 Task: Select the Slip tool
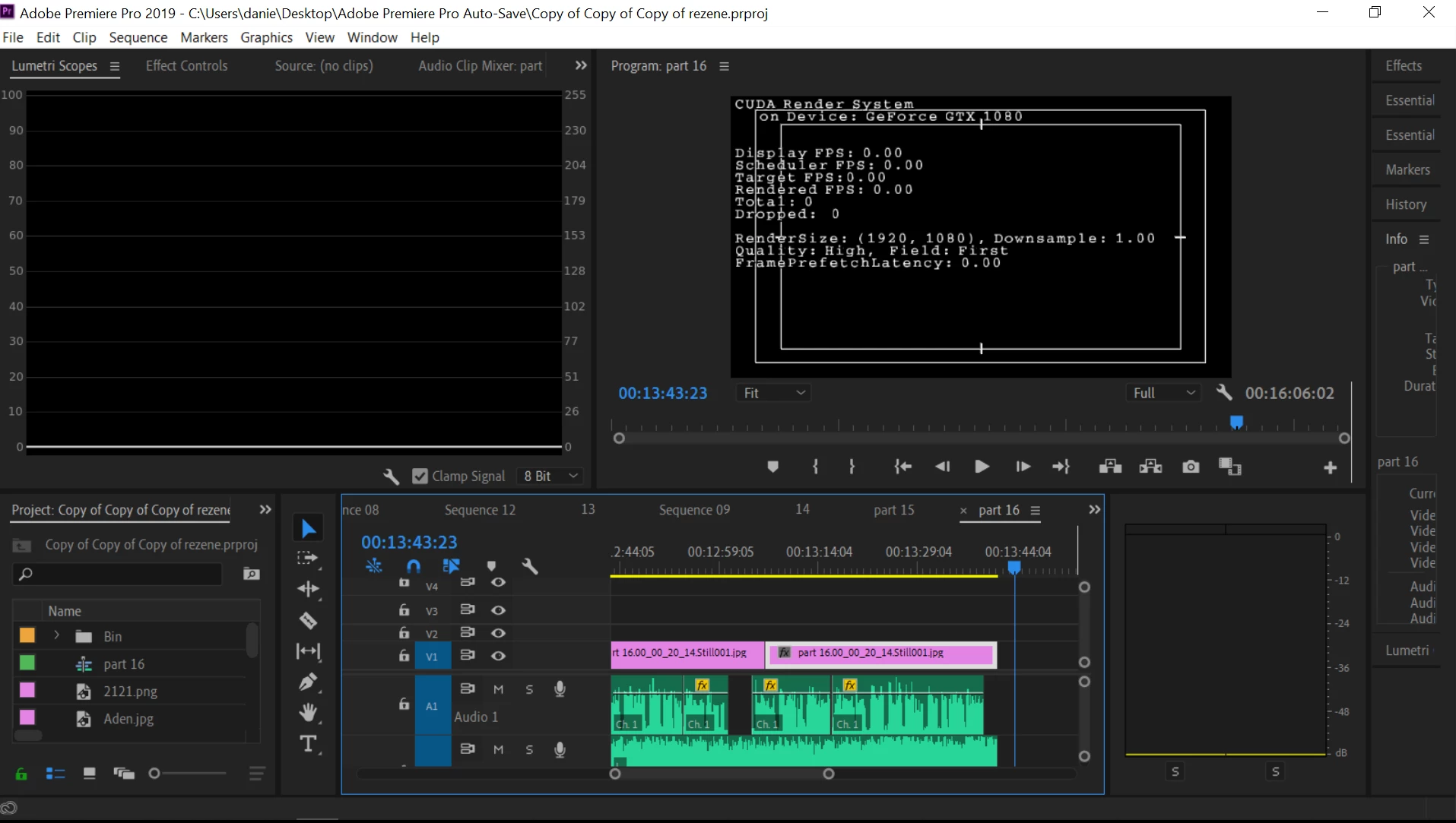click(308, 651)
